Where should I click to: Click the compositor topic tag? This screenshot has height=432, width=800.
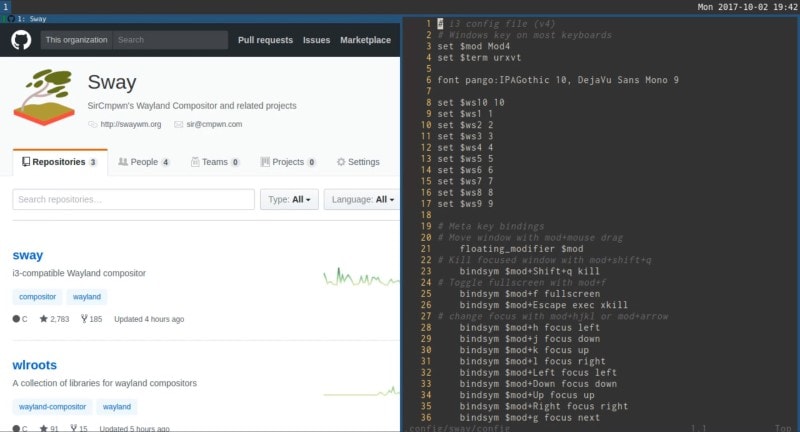click(x=38, y=297)
